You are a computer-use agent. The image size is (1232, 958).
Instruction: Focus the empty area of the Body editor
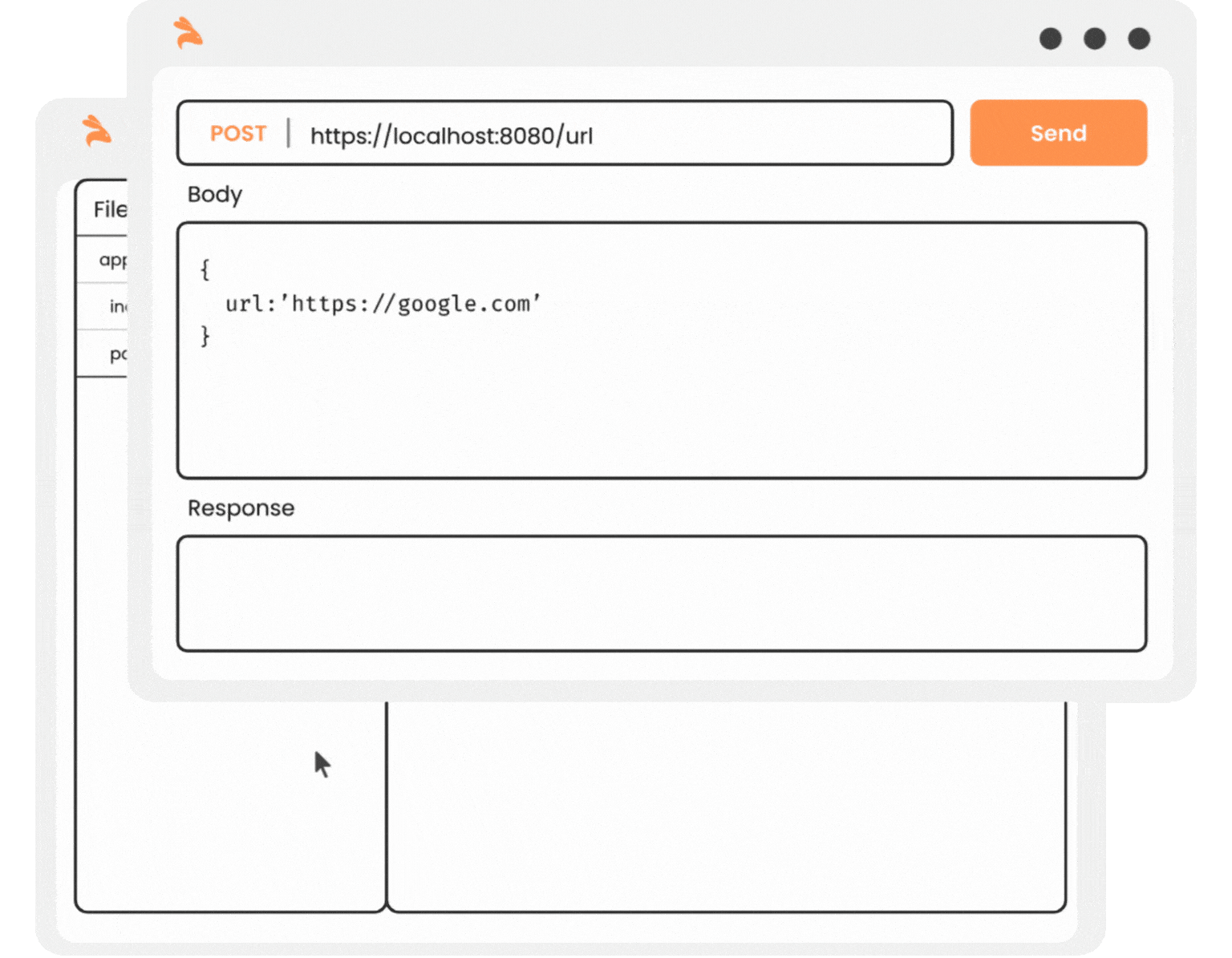click(x=661, y=409)
